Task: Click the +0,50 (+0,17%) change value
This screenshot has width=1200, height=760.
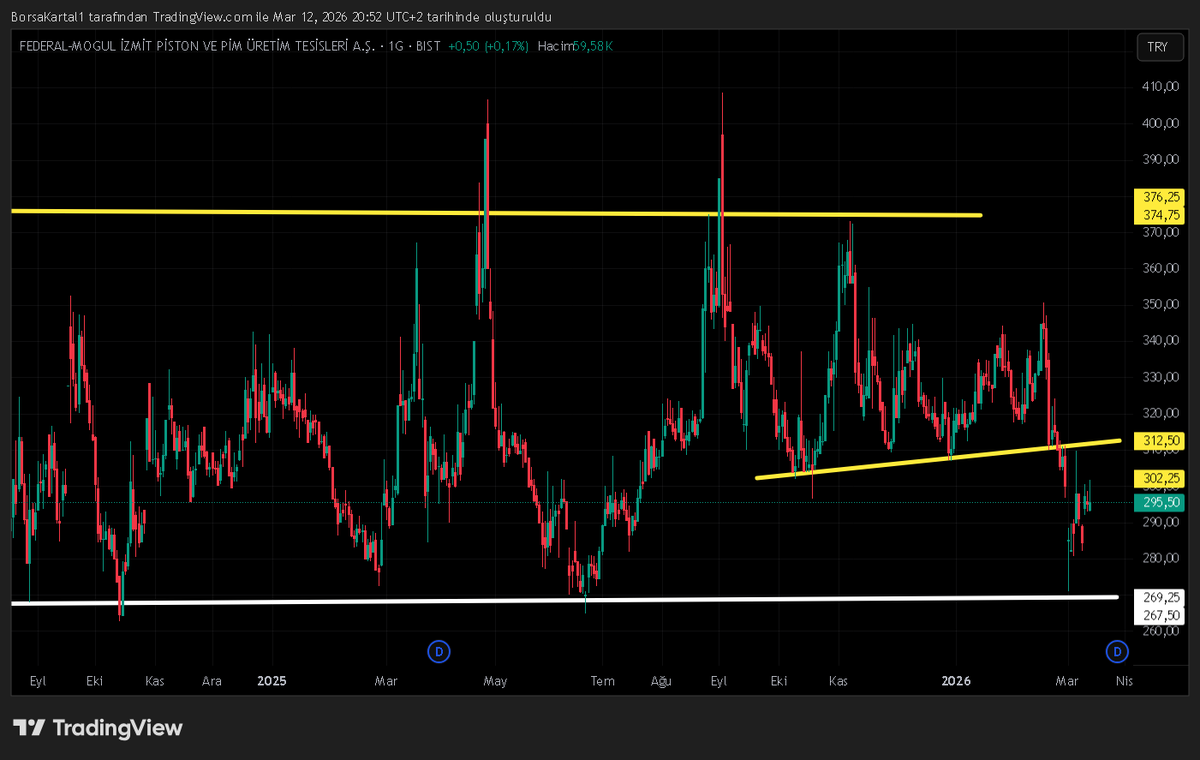Action: [488, 47]
